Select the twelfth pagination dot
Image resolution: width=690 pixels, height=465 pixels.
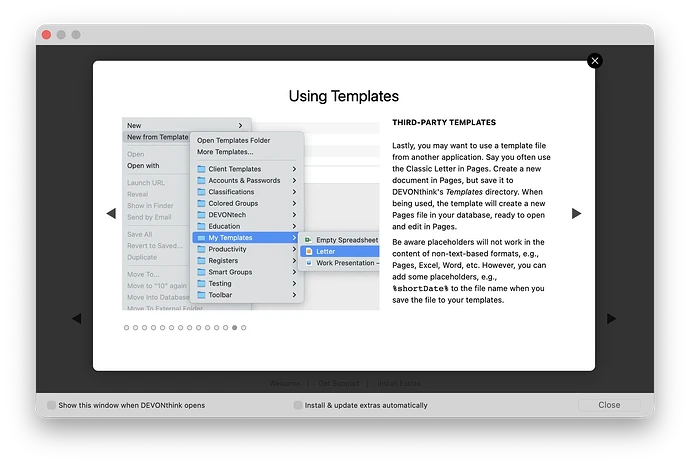tap(226, 328)
